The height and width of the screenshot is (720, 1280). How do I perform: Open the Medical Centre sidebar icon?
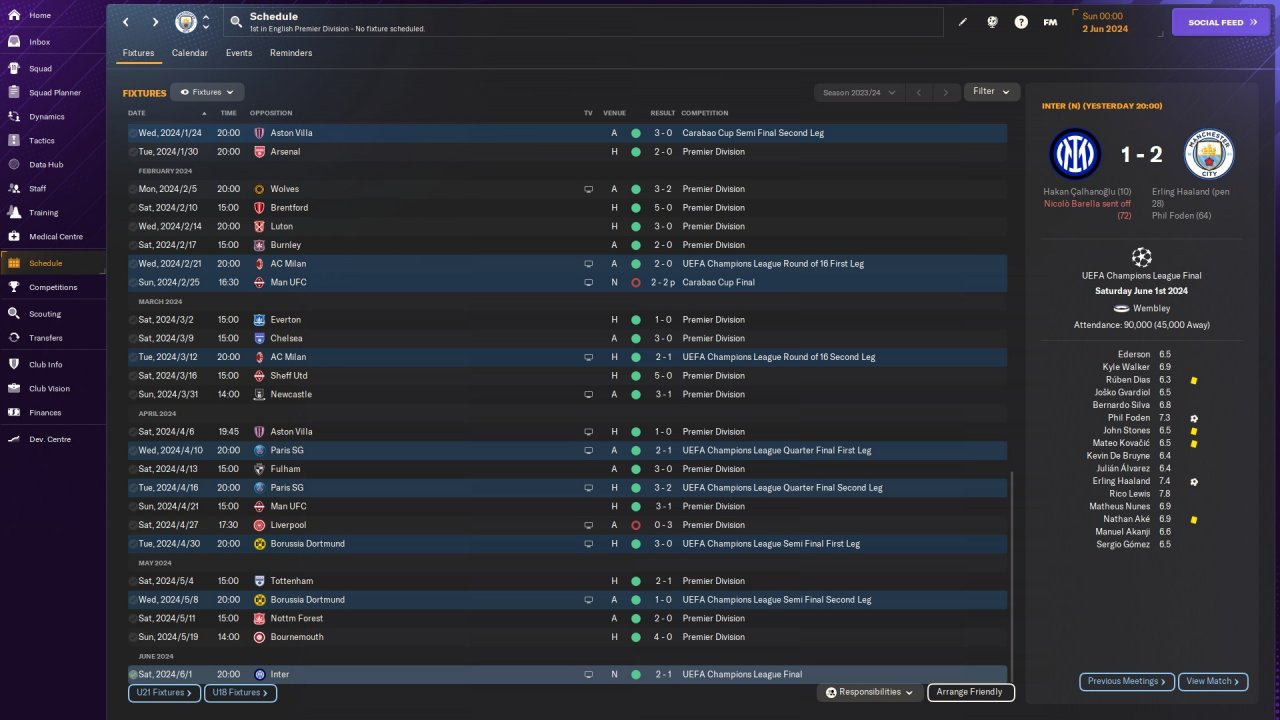14,237
